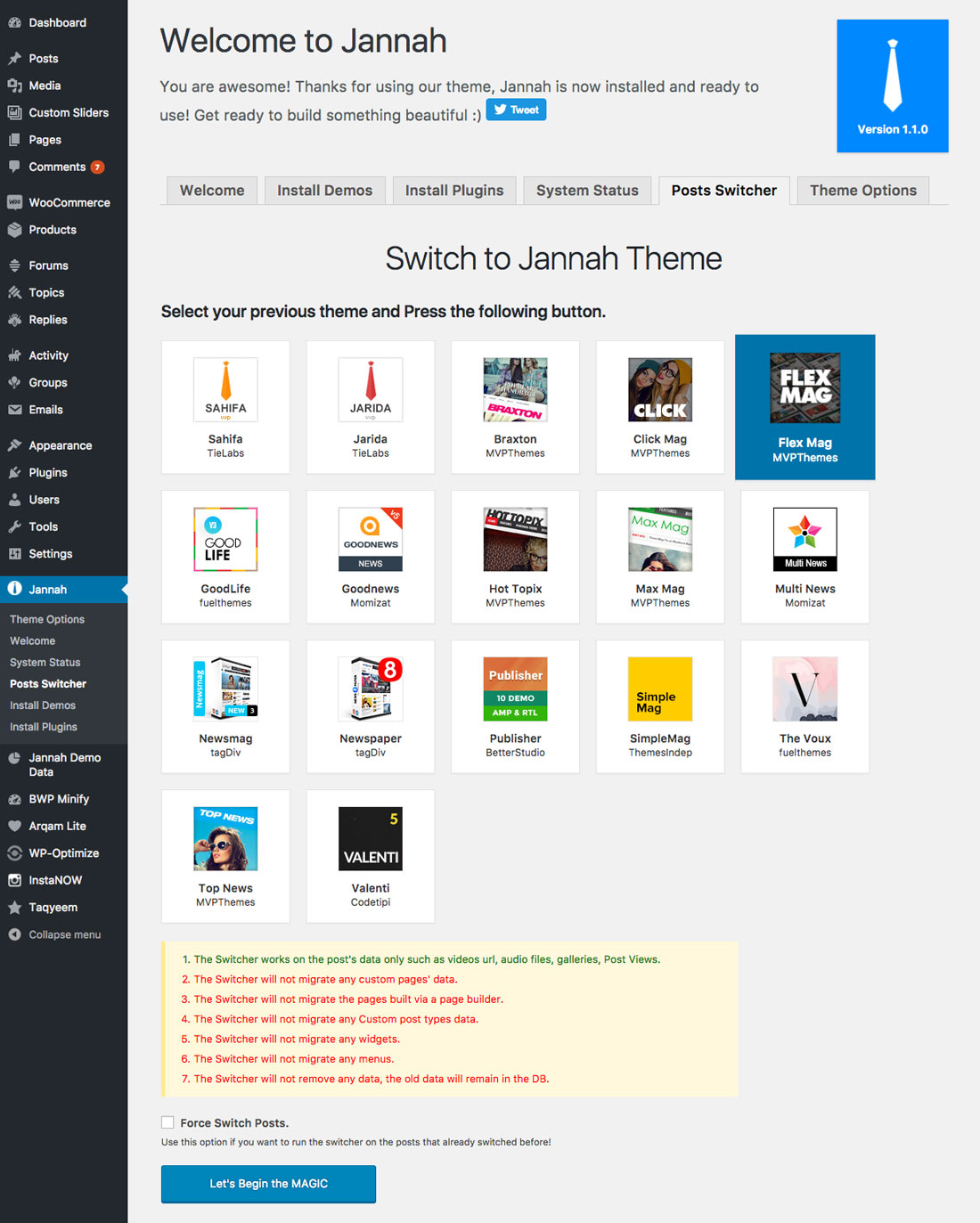Click the WP-Optimize icon in sidebar
This screenshot has width=980, height=1223.
(x=14, y=853)
